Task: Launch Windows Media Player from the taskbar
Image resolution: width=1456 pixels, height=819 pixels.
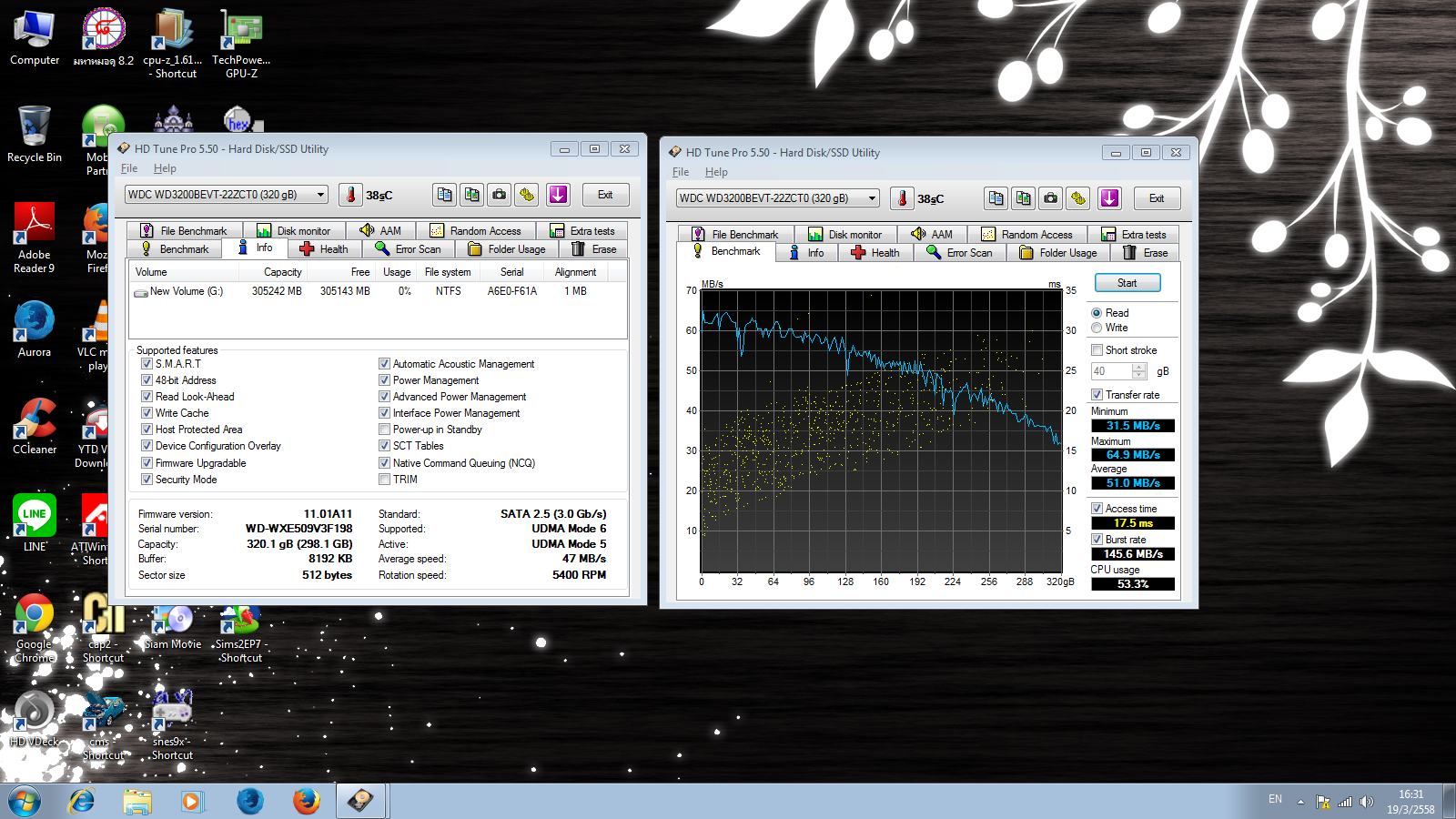Action: coord(191,801)
